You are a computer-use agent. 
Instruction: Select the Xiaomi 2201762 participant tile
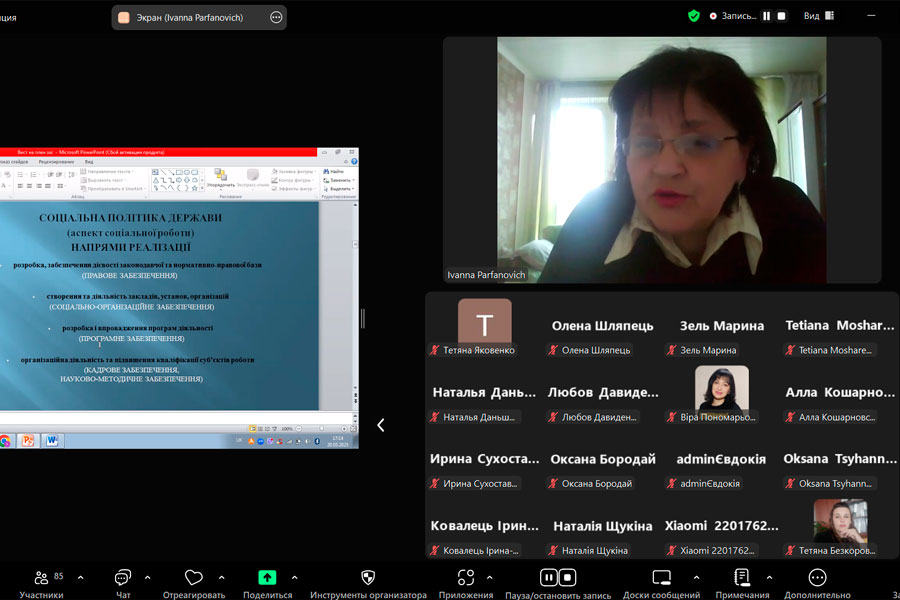point(721,526)
